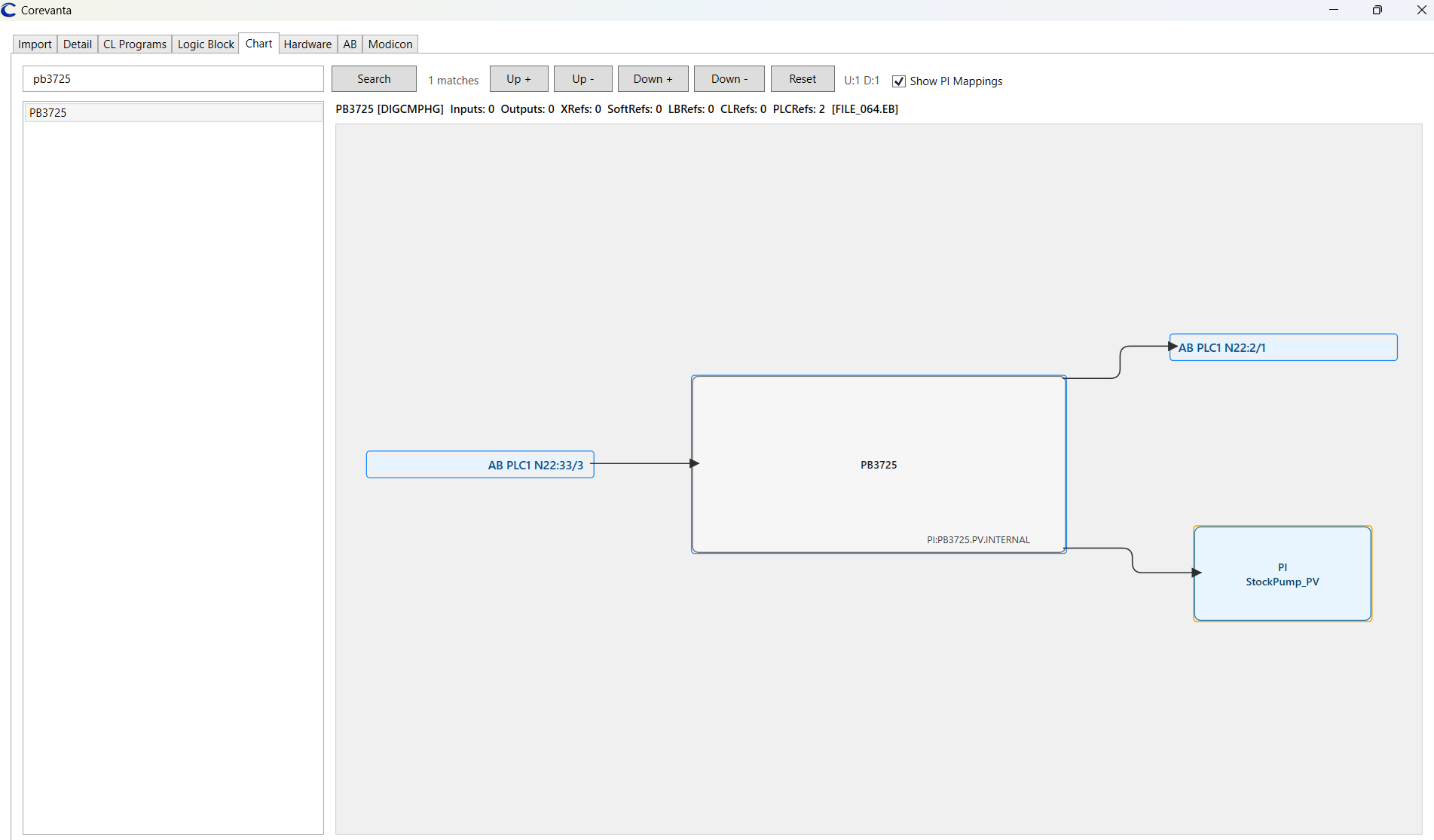Switch to the Logic Block tab

(x=205, y=44)
